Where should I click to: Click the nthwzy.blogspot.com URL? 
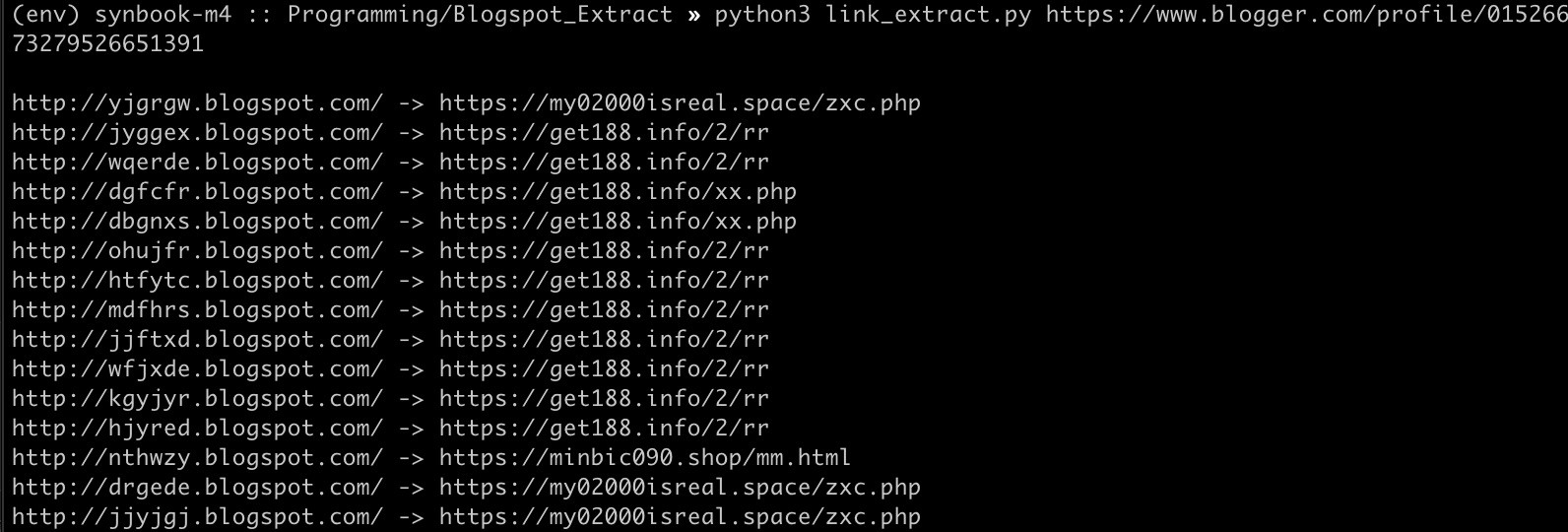point(198,458)
